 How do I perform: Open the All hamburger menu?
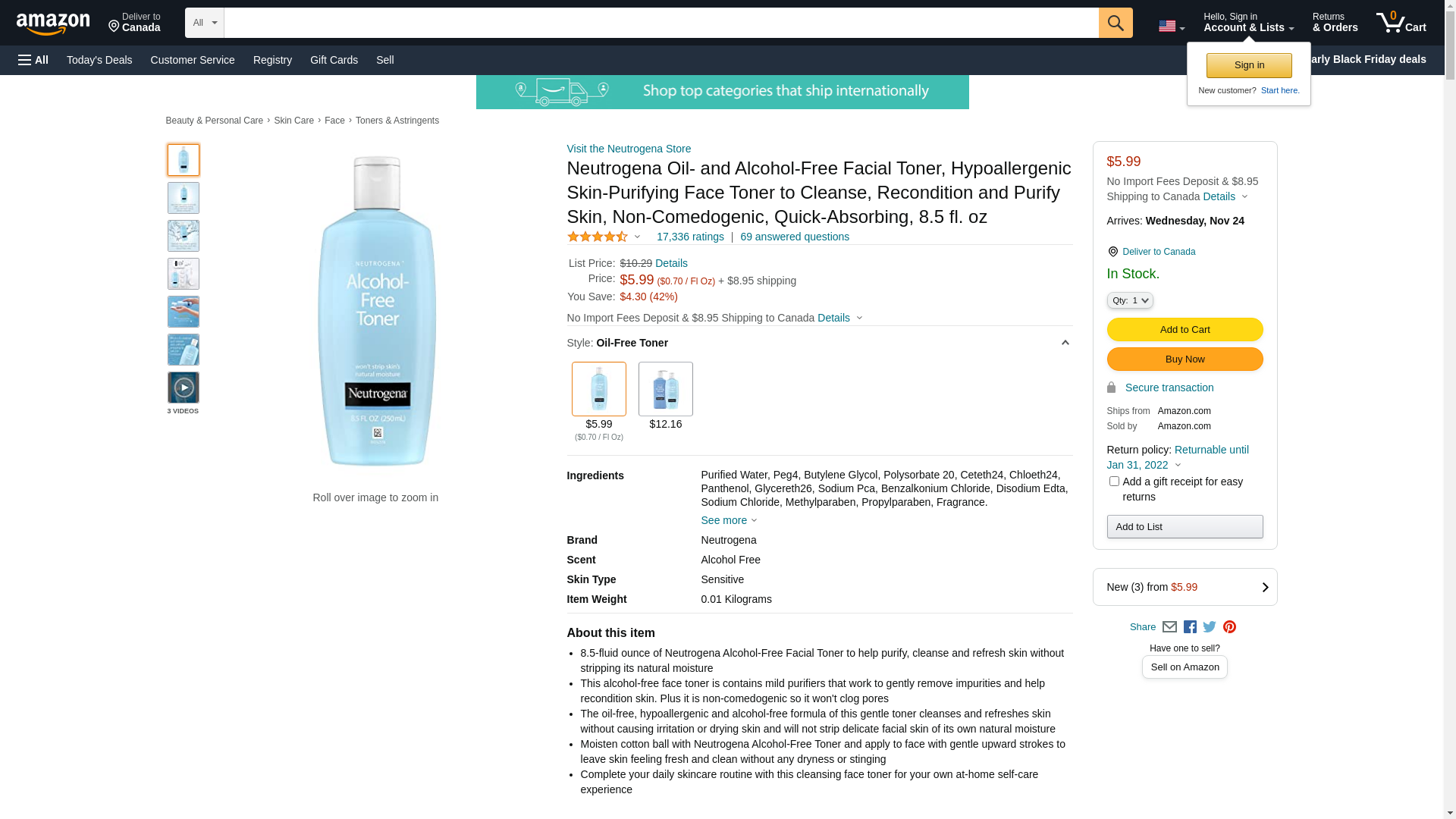click(x=33, y=60)
